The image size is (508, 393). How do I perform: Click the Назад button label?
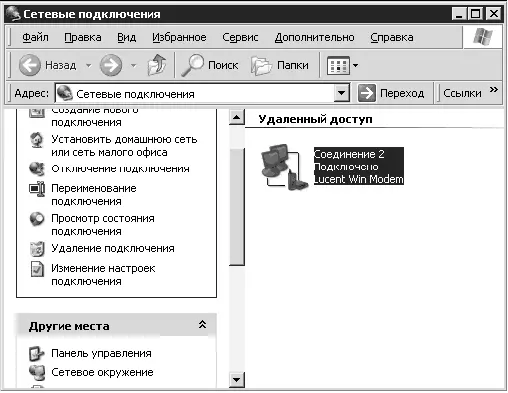[61, 65]
